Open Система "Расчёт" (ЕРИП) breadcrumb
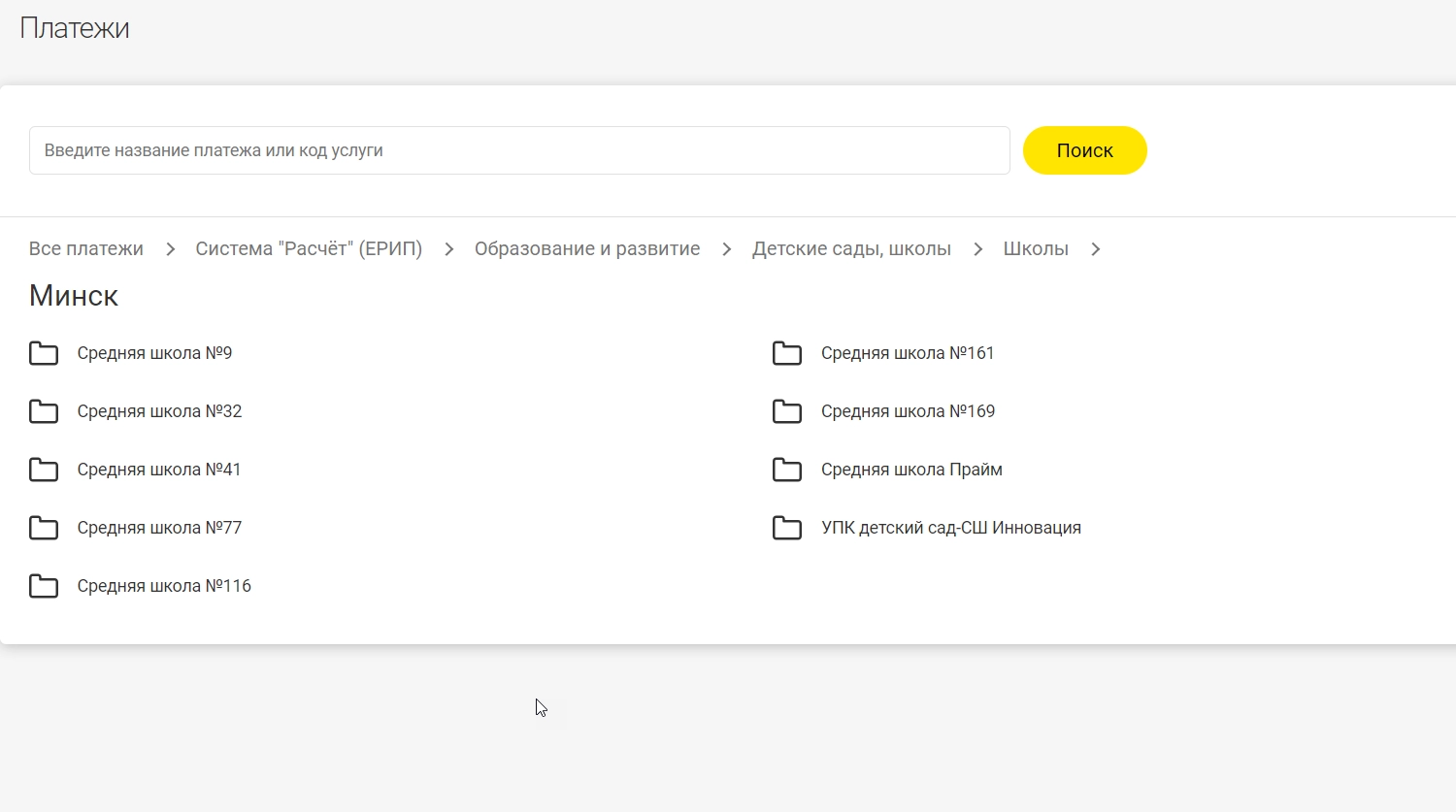The height and width of the screenshot is (812, 1456). [309, 248]
